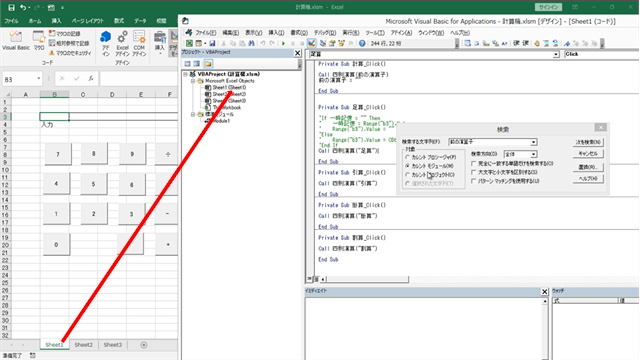Viewport: 640px width, 360px height.
Task: Select Module1 in the project tree
Action: pos(222,121)
